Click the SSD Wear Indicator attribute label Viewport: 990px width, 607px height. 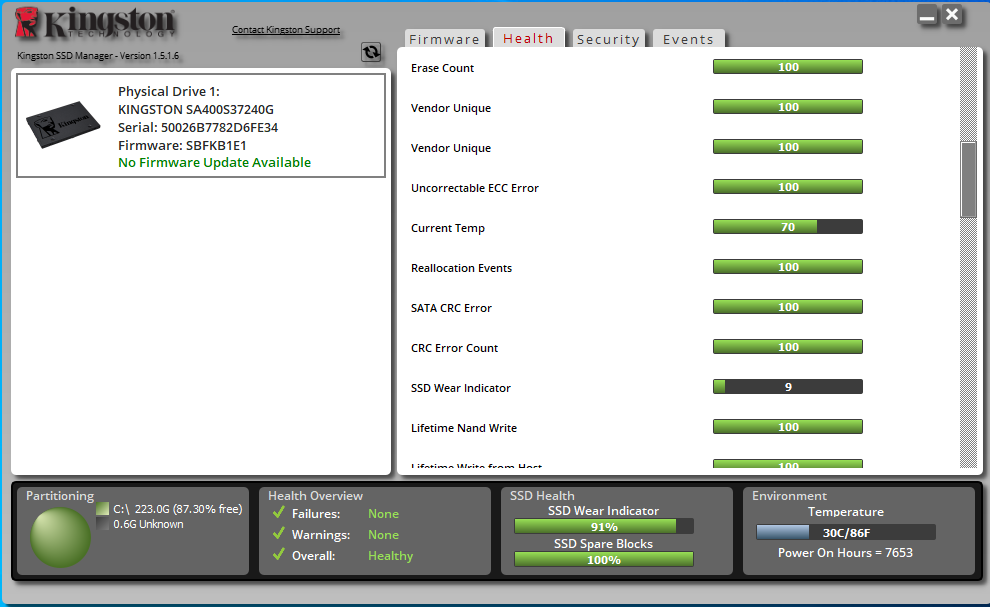[x=460, y=388]
